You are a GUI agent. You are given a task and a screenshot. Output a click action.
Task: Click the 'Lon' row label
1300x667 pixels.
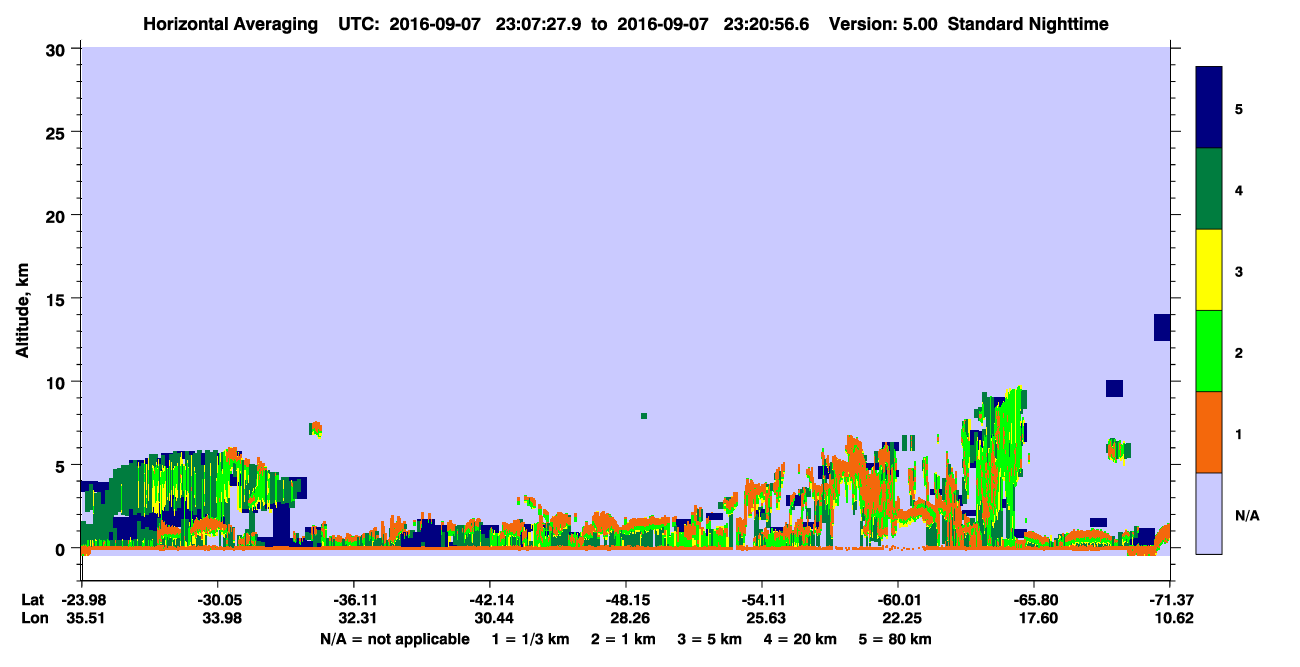coord(34,618)
